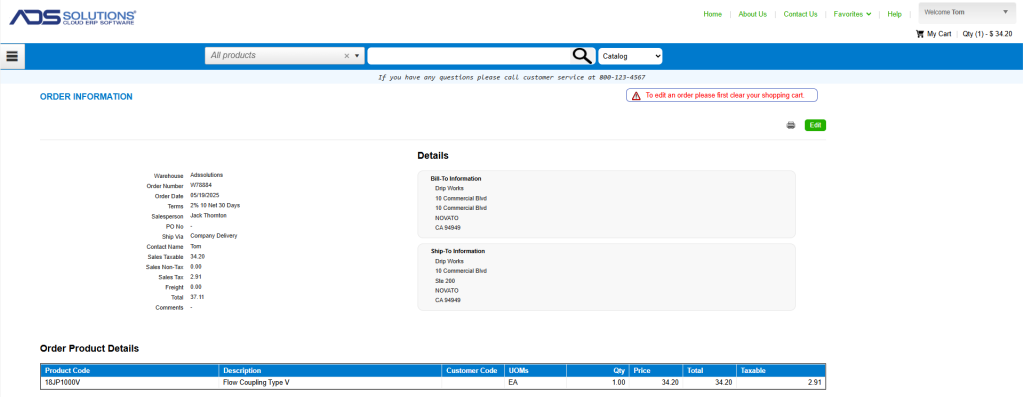Click salesperson Jack Thornton
The width and height of the screenshot is (1024, 397).
208,215
